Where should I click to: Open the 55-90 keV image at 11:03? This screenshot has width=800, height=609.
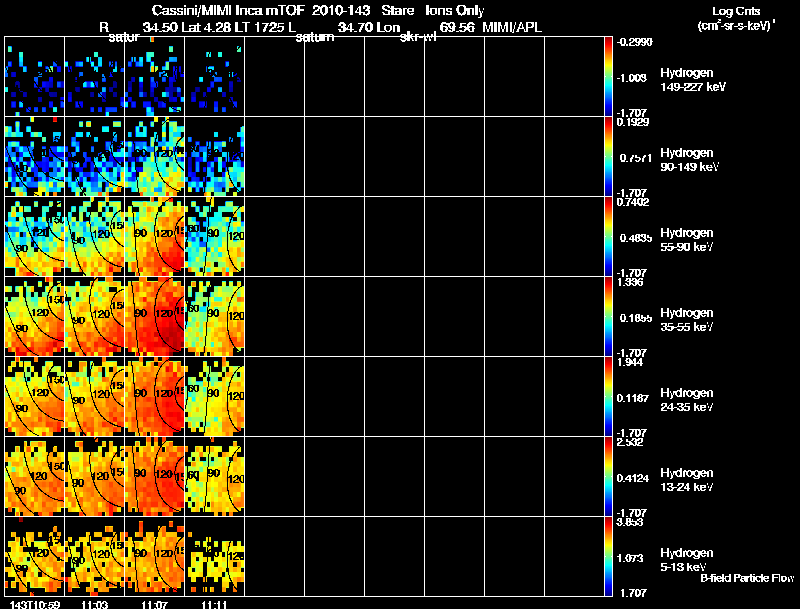(x=94, y=237)
